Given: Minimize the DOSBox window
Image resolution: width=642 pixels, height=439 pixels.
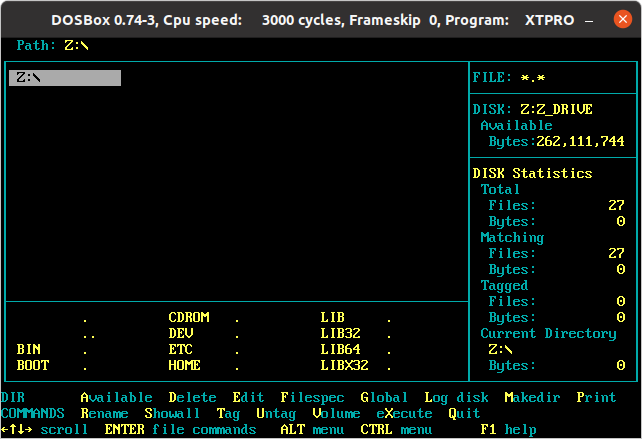Looking at the screenshot, I should pos(589,20).
